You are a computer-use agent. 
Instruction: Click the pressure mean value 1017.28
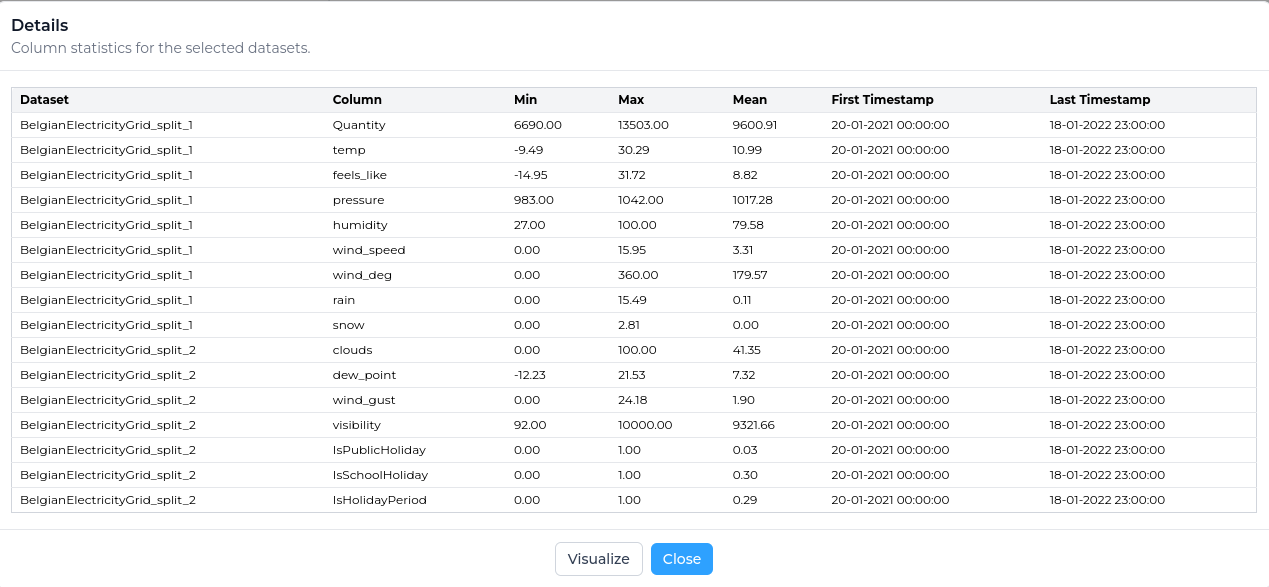(753, 200)
